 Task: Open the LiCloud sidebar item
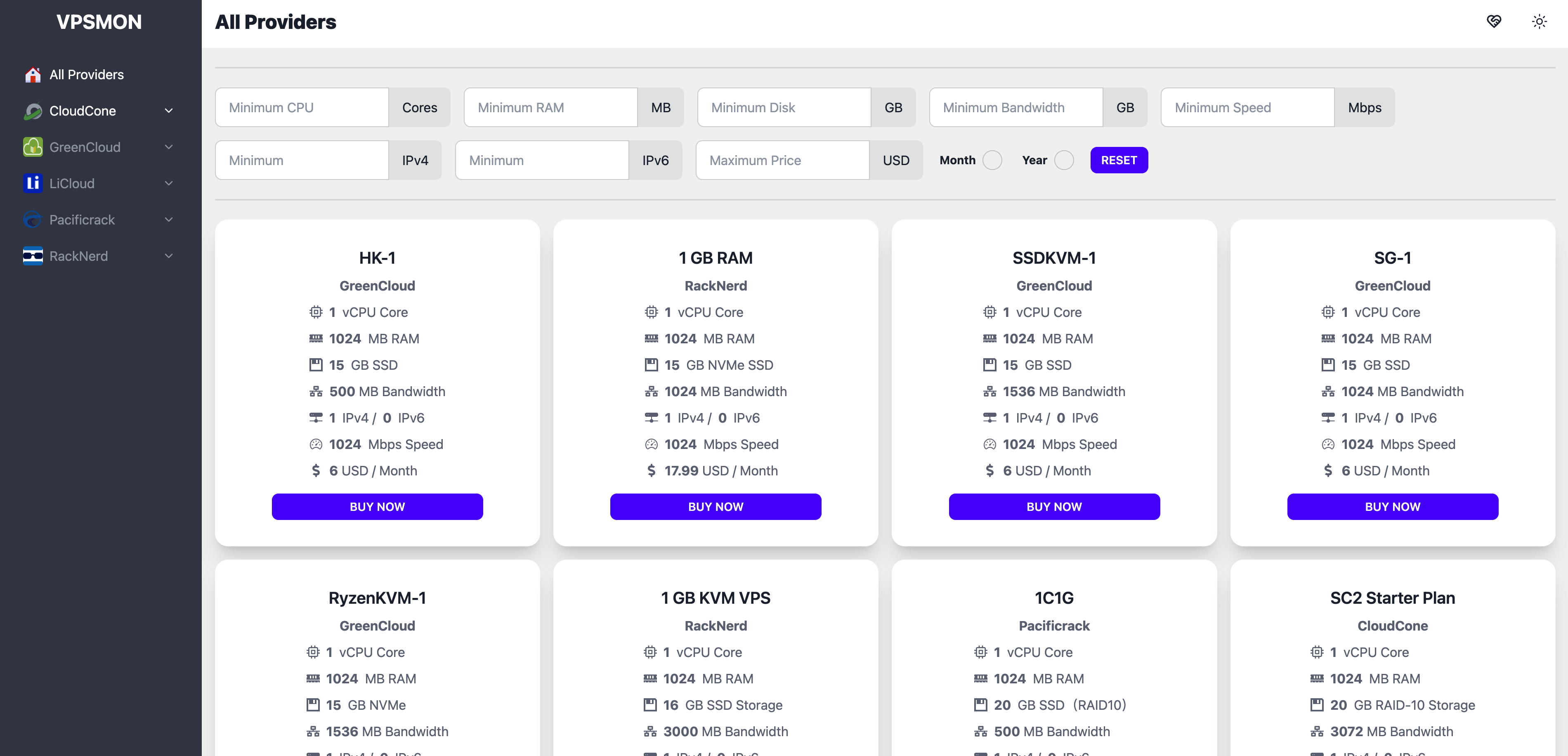coord(100,183)
